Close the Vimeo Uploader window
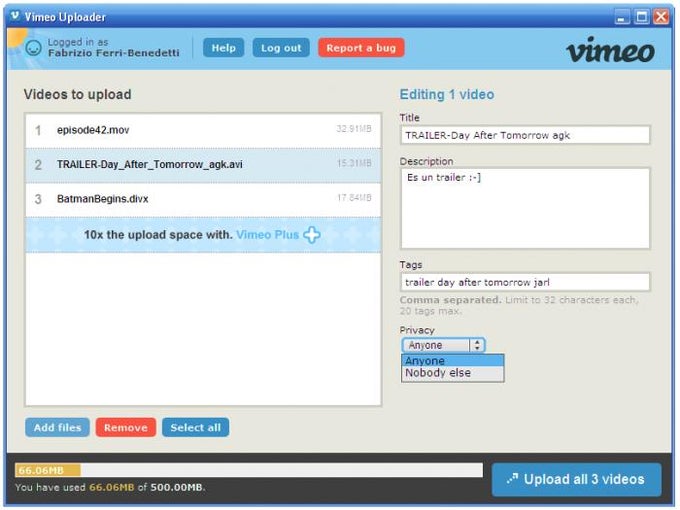The image size is (680, 510). tap(661, 17)
